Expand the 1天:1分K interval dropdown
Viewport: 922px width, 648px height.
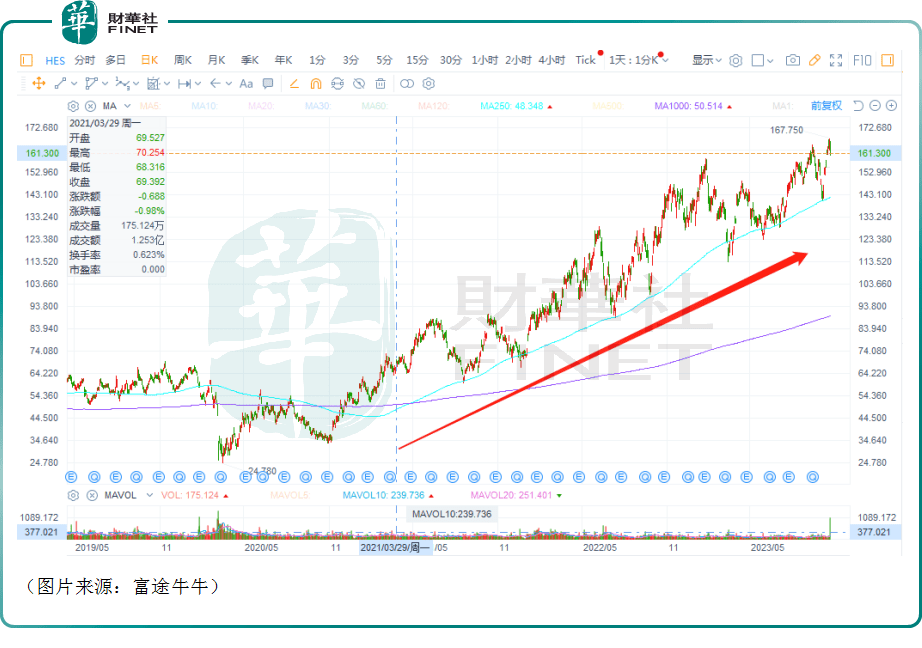[637, 60]
